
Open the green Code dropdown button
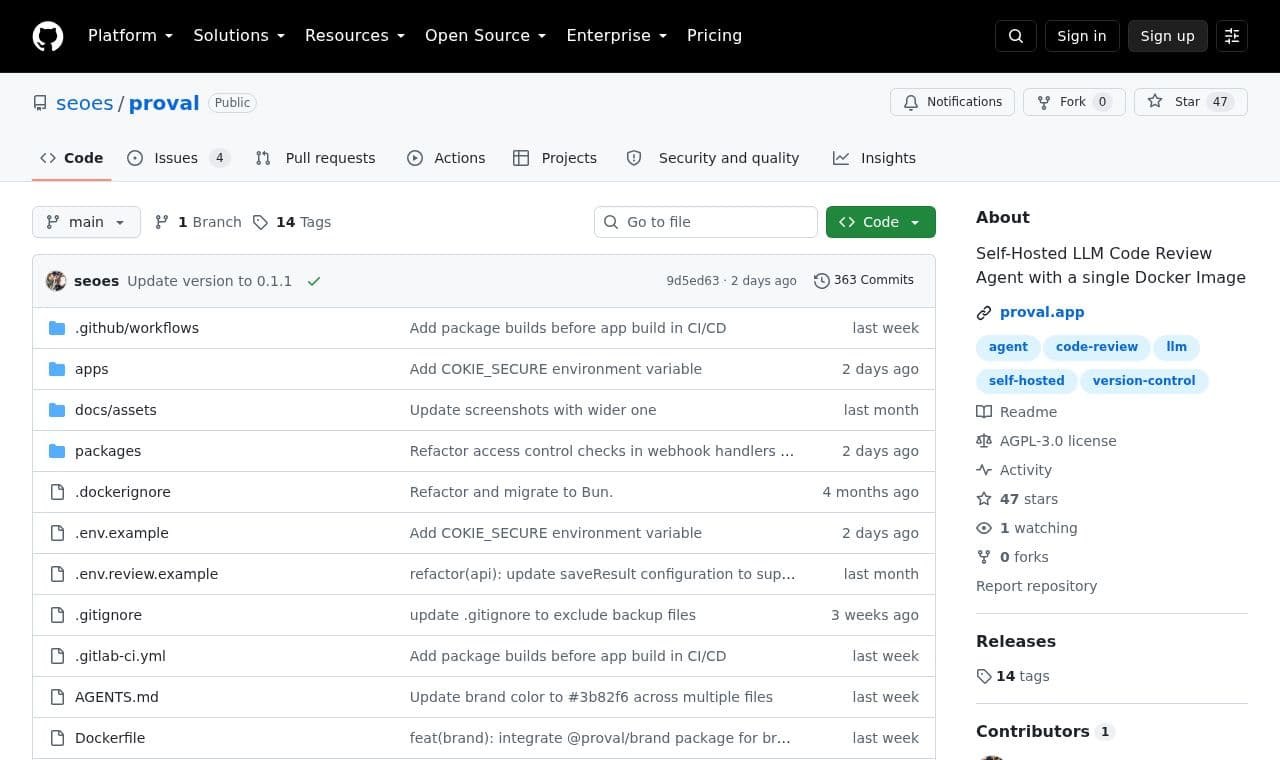880,222
